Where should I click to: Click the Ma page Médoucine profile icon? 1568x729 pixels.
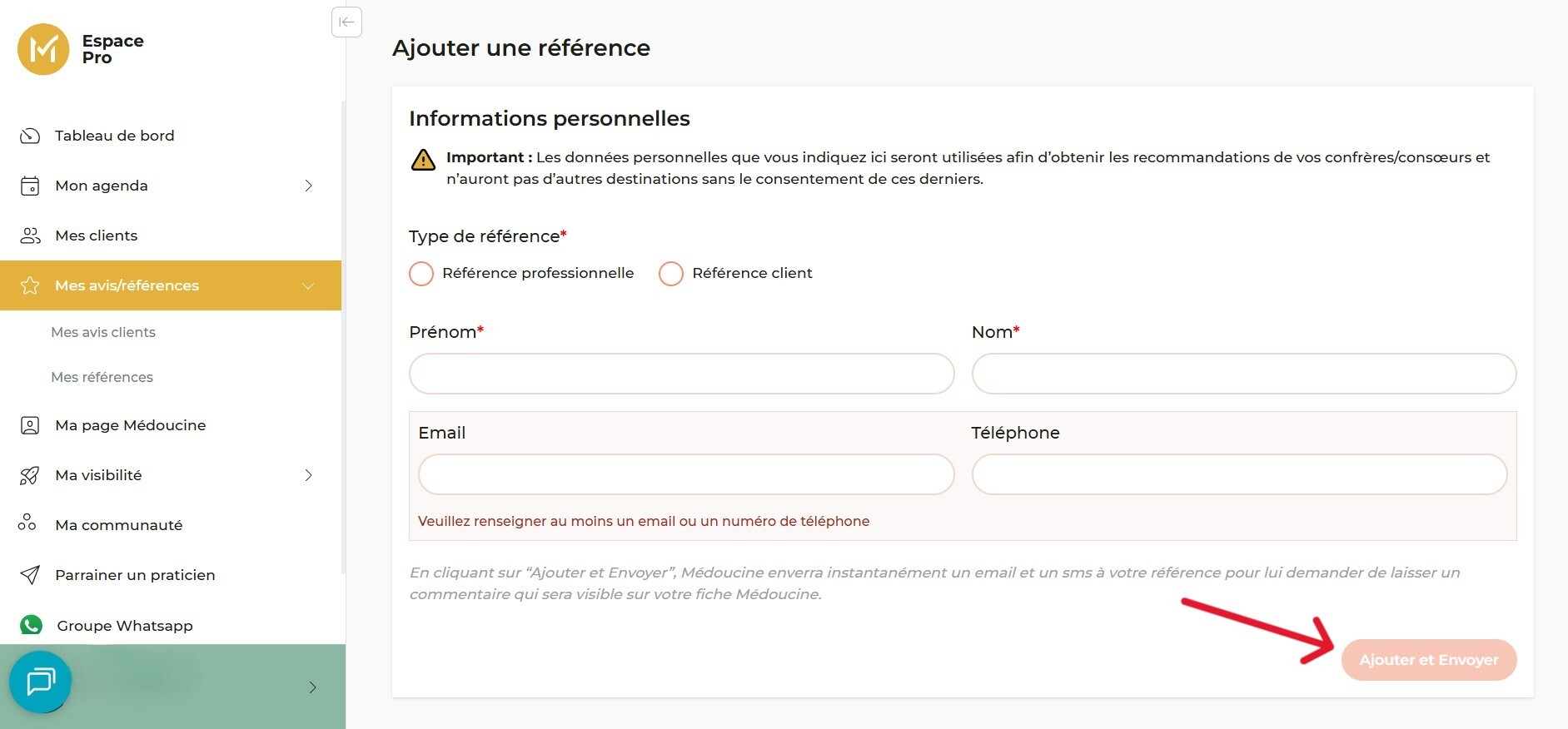30,425
